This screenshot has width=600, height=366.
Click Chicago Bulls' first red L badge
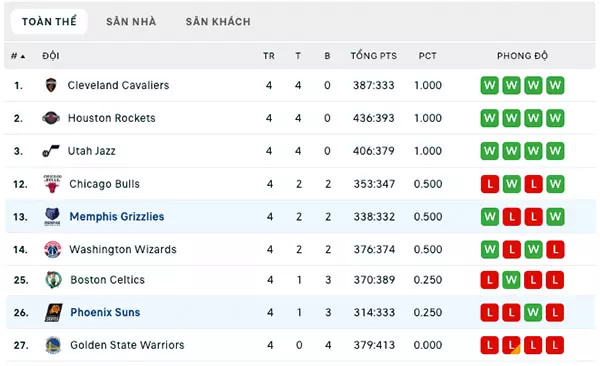pyautogui.click(x=489, y=184)
